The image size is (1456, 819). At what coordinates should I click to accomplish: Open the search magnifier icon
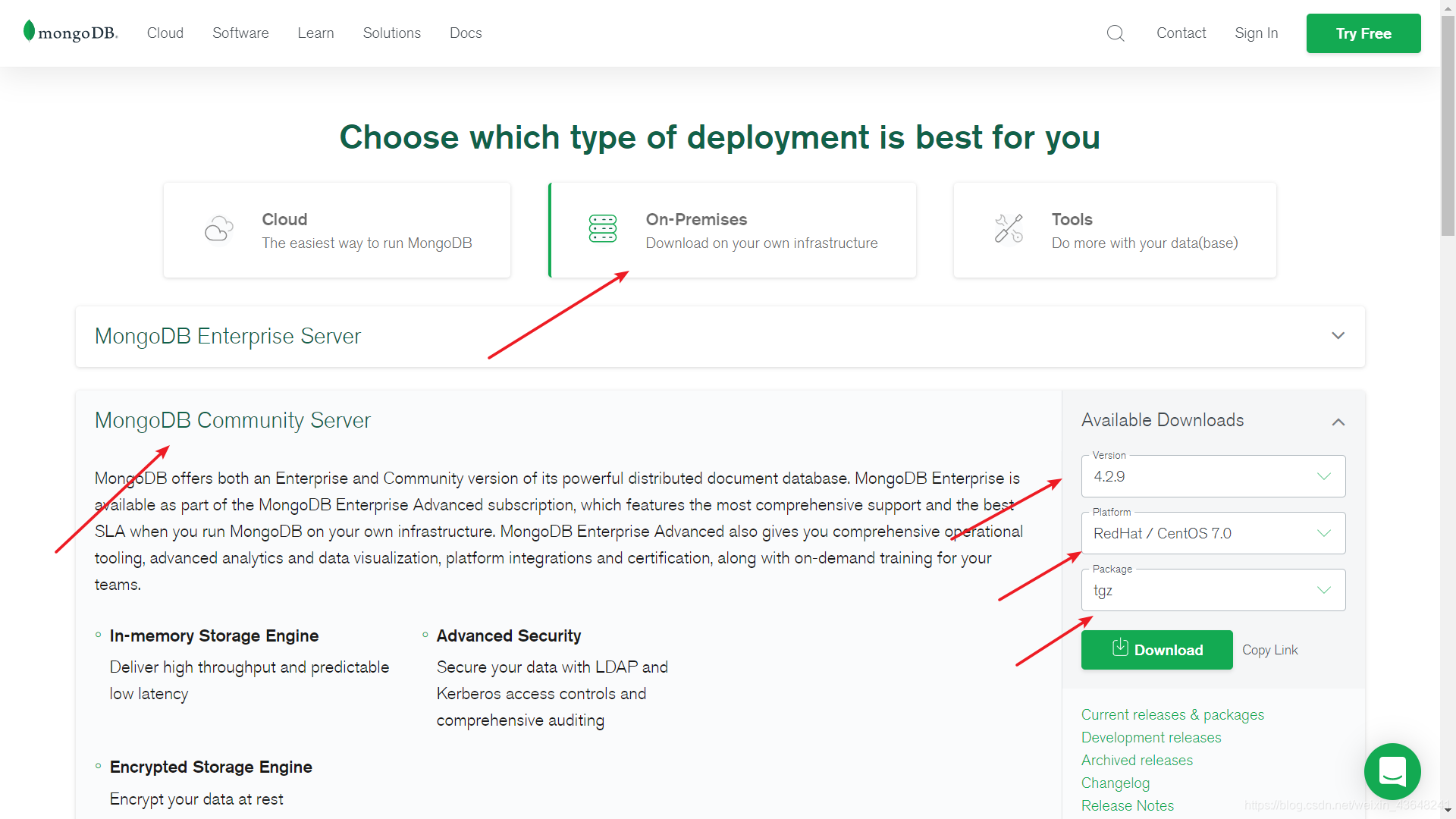(1116, 33)
